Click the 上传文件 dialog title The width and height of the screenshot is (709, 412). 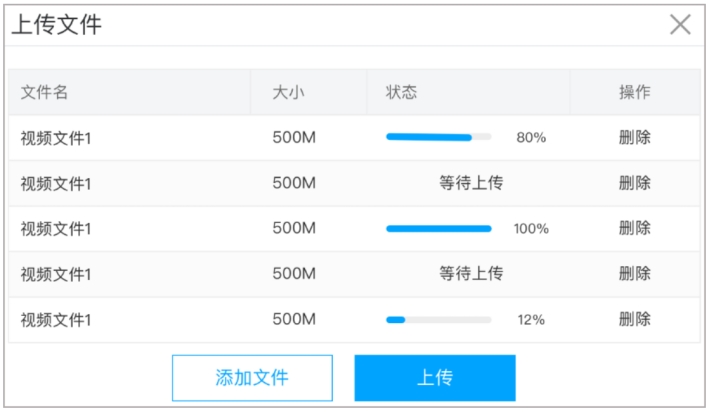point(57,24)
